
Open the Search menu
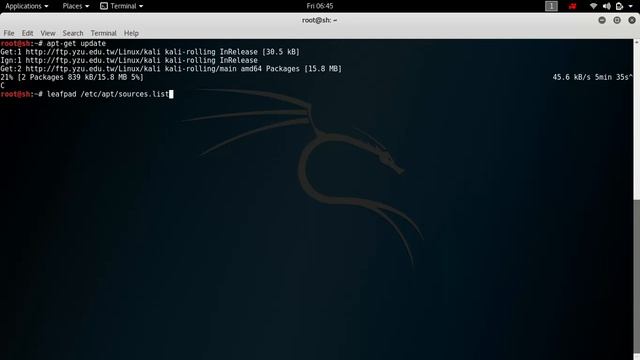73,33
